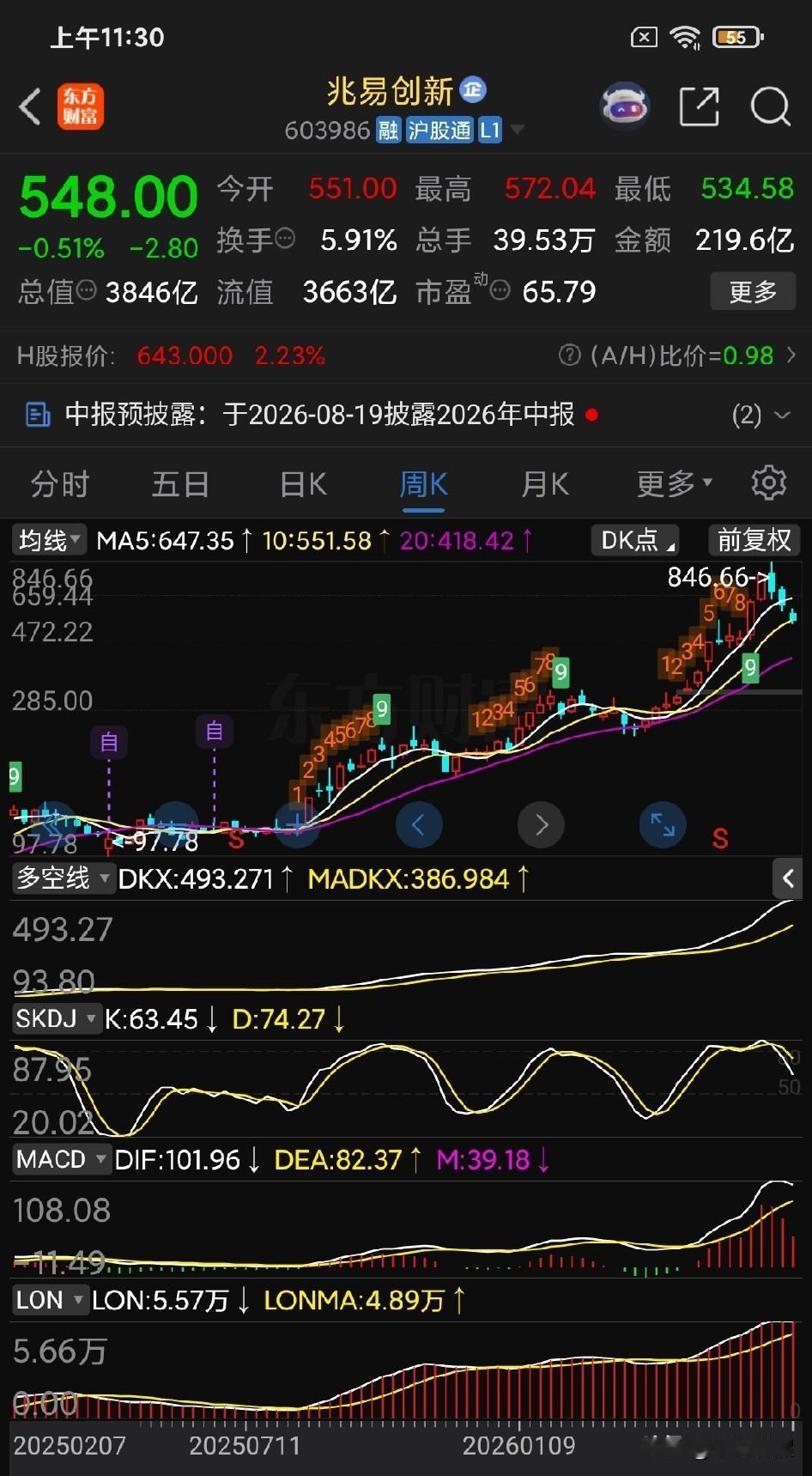
Task: Open the MACD indicator dropdown
Action: click(62, 1160)
